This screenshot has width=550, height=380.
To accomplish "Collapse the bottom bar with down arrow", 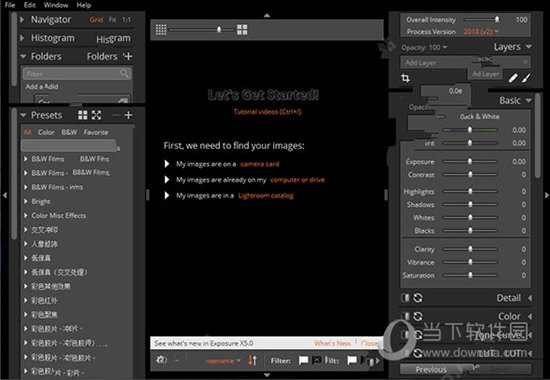I will pyautogui.click(x=267, y=375).
